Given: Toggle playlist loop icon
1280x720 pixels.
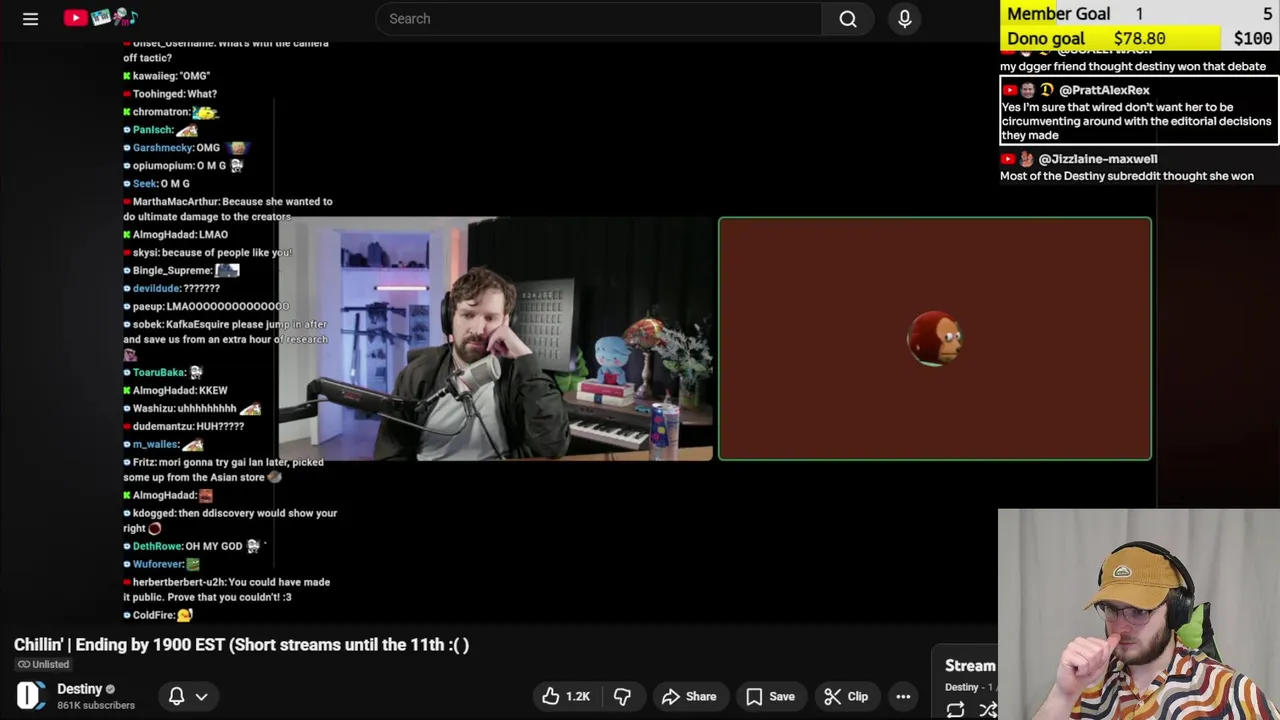Looking at the screenshot, I should [955, 709].
